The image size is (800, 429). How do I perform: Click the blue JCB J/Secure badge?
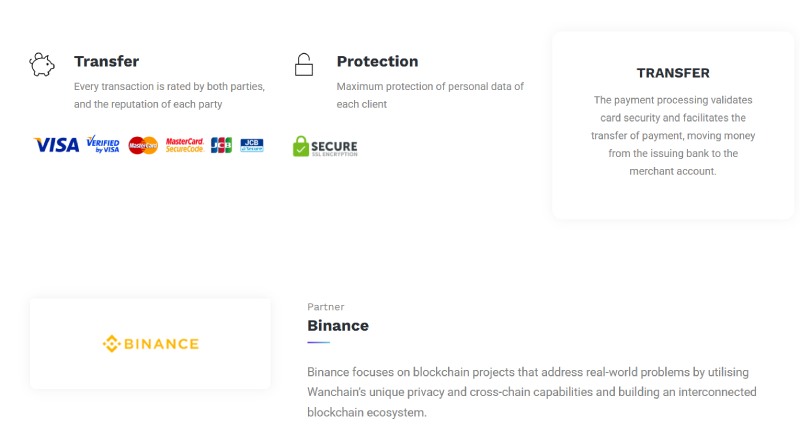[252, 145]
